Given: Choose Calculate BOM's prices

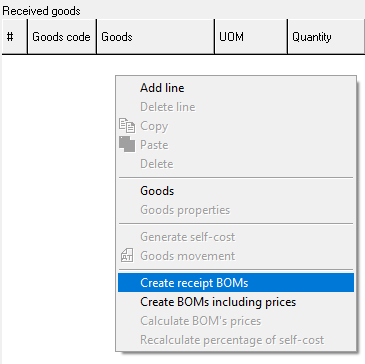Looking at the screenshot, I should point(236,321).
